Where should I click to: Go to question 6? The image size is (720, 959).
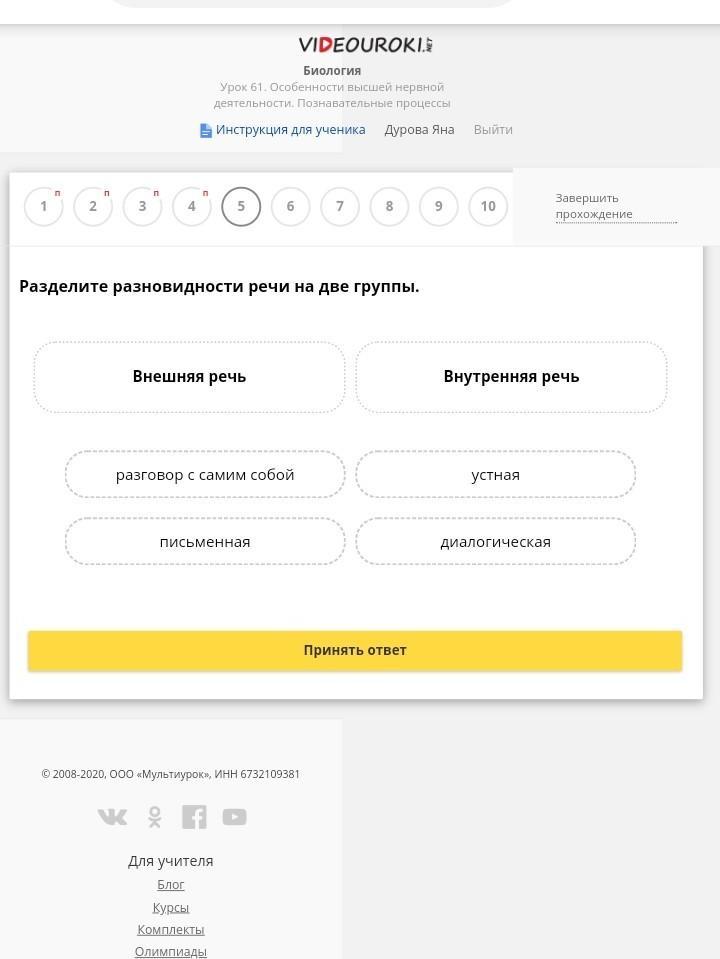click(x=291, y=207)
